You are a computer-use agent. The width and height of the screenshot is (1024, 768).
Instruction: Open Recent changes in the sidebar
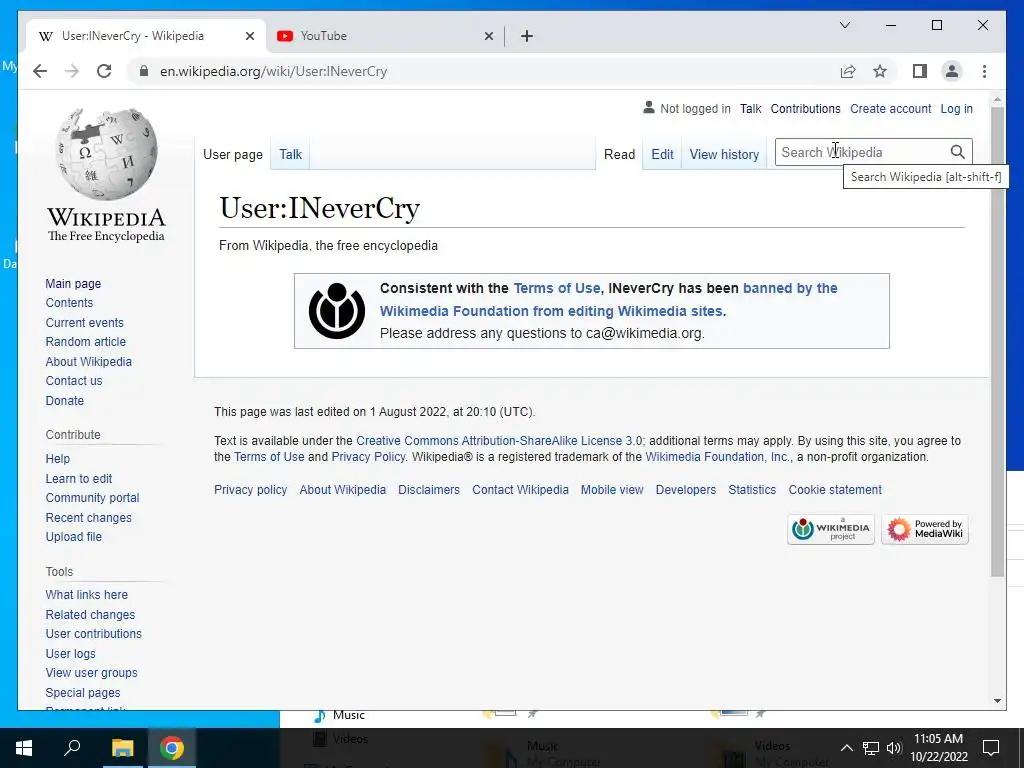coord(88,517)
